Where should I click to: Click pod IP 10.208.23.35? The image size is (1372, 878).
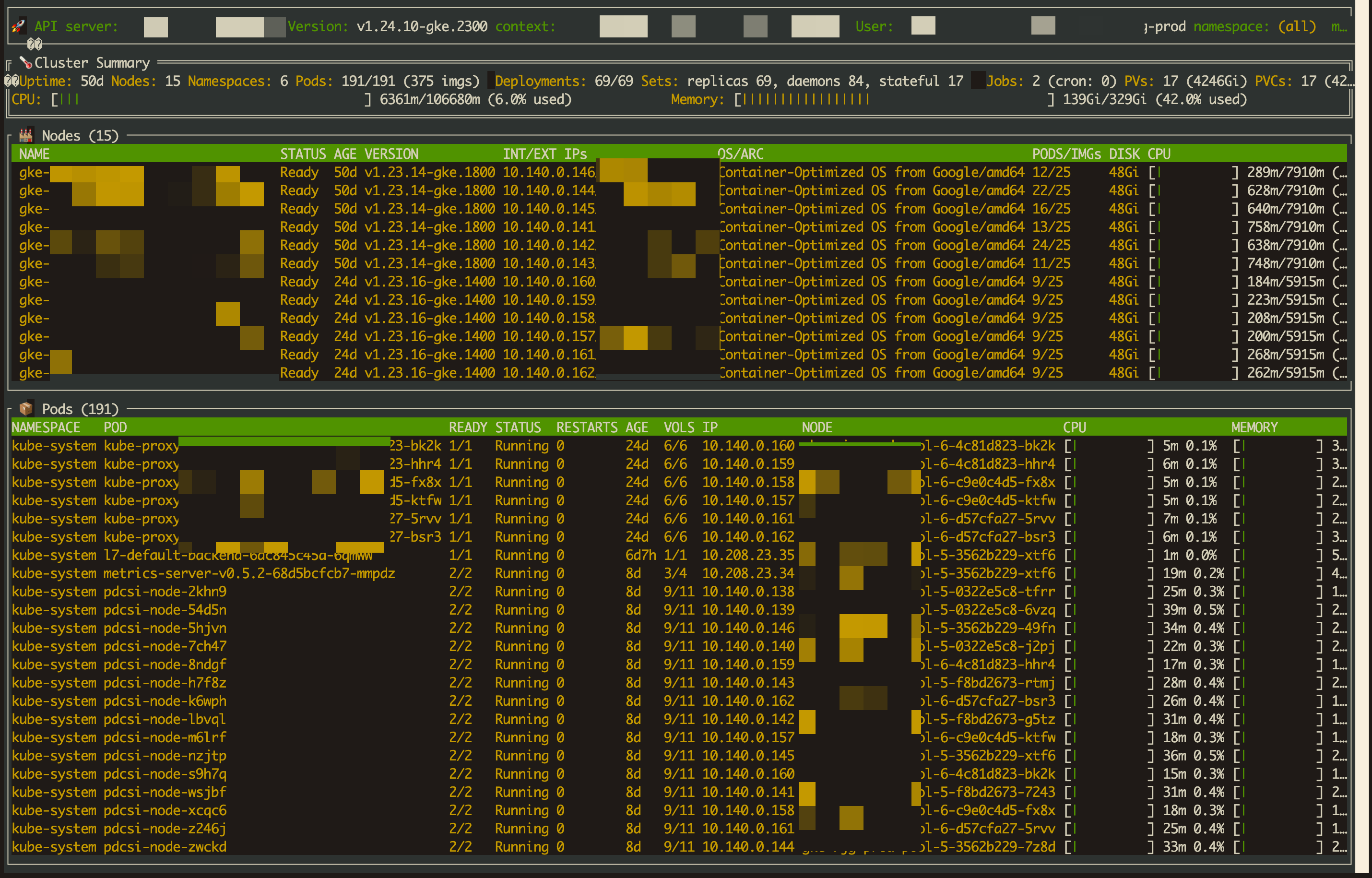[748, 555]
